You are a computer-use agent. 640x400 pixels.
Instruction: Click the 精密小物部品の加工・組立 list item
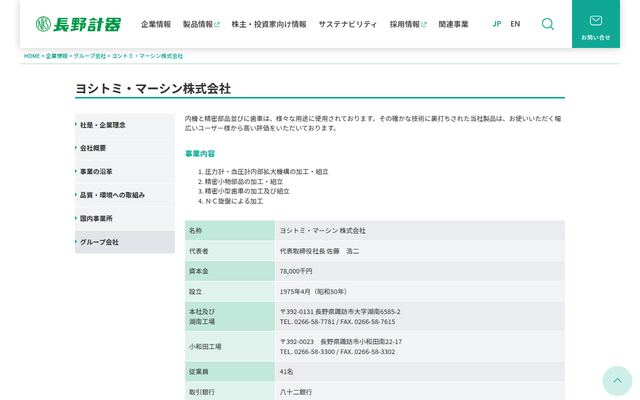(x=244, y=181)
